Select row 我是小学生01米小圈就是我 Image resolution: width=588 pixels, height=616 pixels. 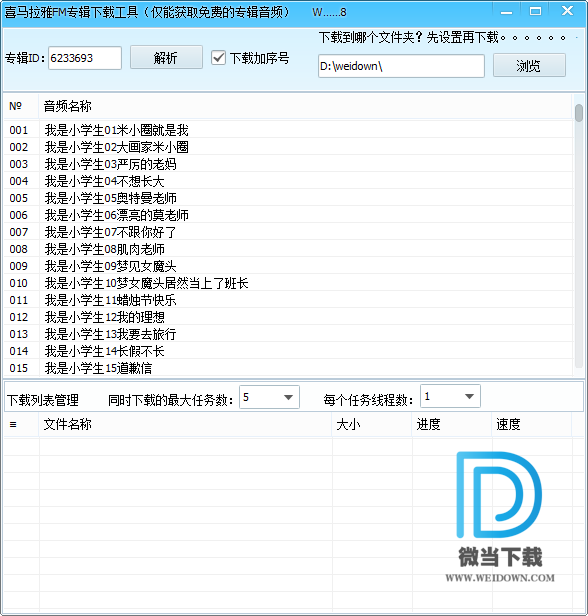[x=288, y=130]
